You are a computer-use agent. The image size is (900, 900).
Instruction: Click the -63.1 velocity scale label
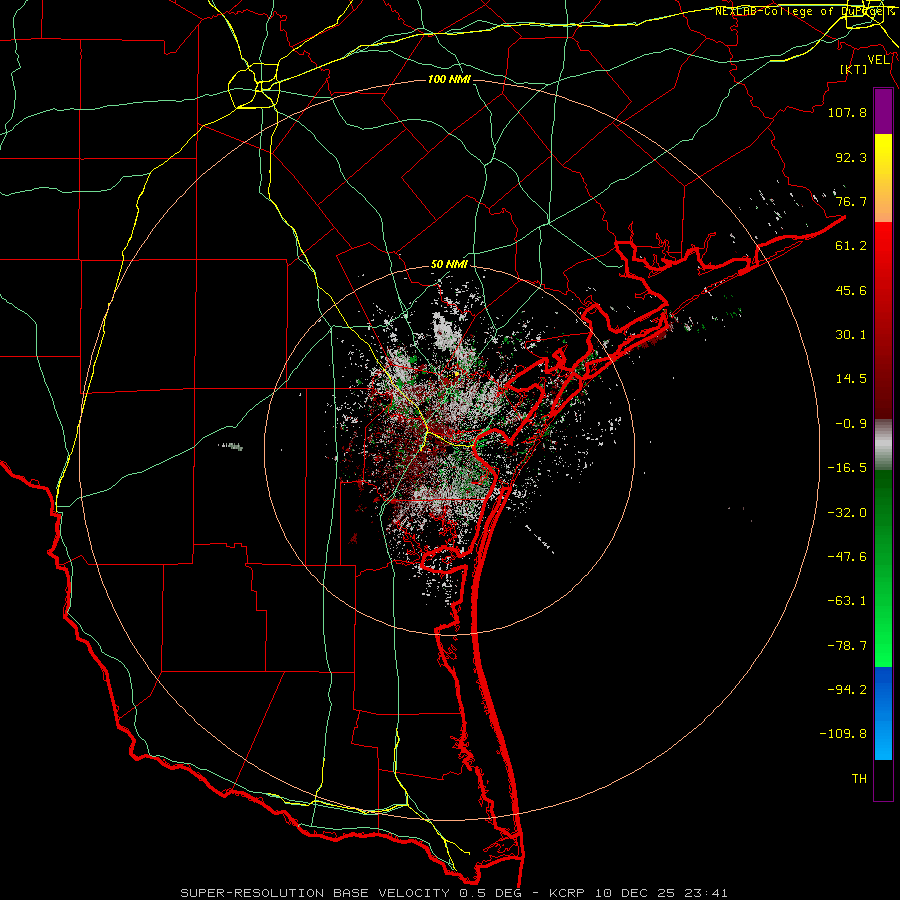(847, 601)
